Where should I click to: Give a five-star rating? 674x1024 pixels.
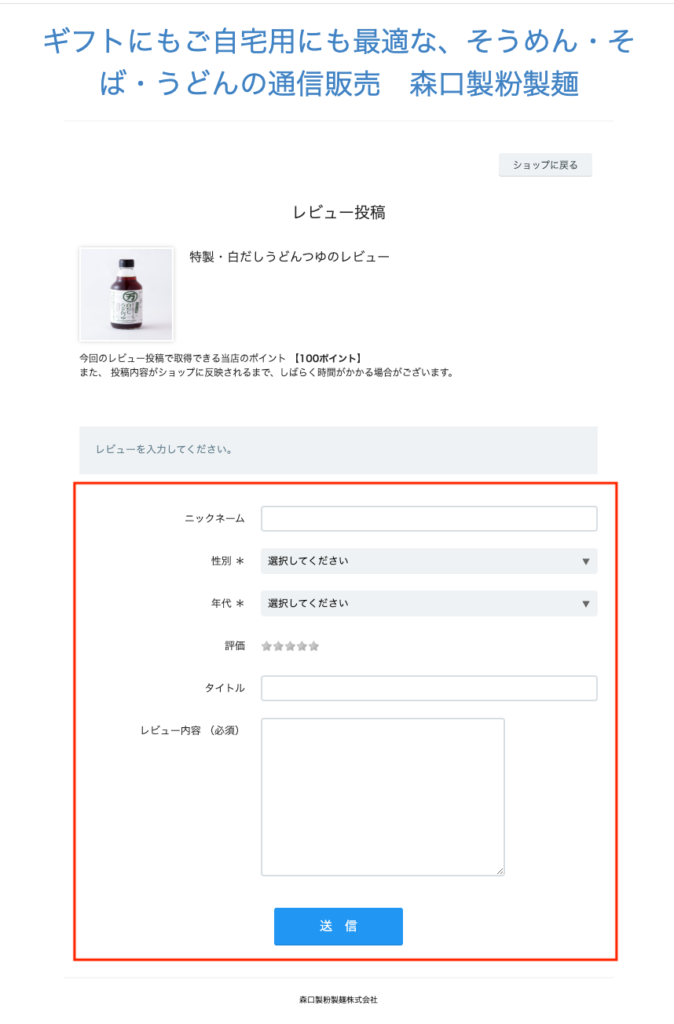click(313, 646)
